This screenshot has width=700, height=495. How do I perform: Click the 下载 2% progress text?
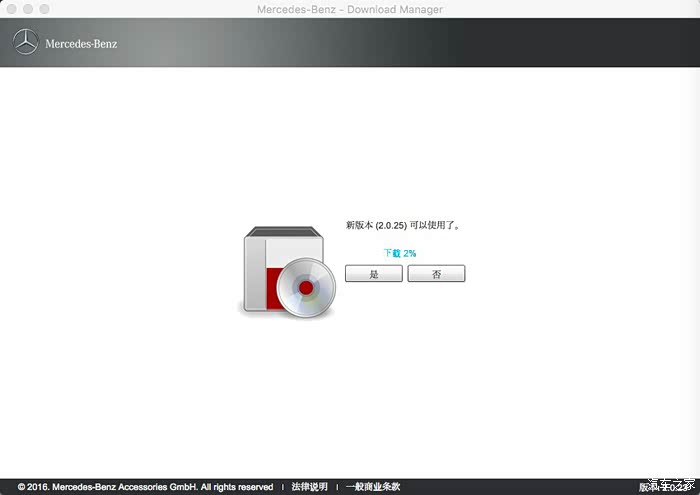pos(400,253)
